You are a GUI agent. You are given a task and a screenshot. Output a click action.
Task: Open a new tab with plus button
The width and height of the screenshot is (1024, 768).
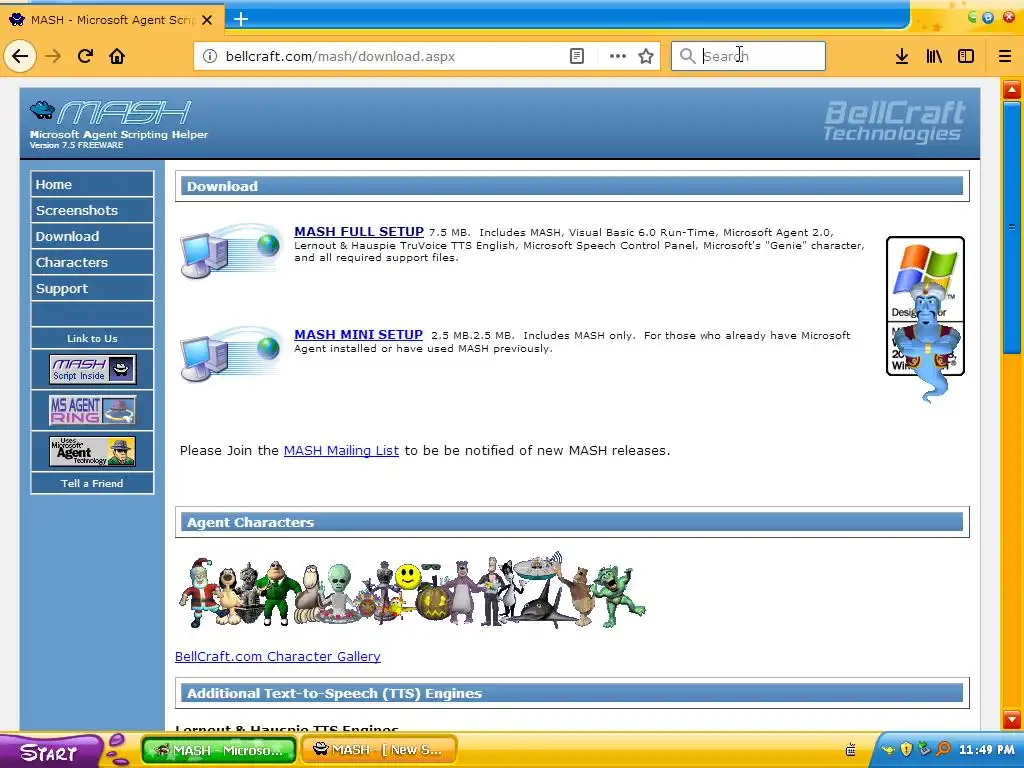241,19
